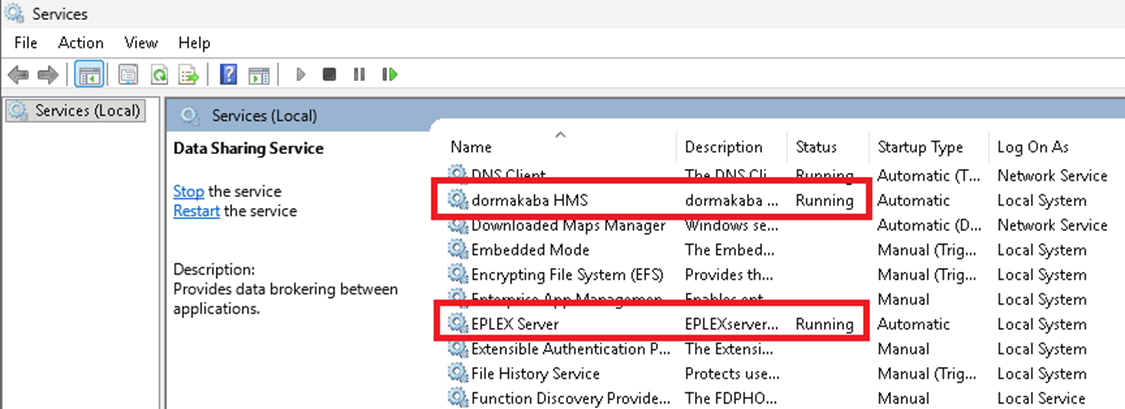Sort services by the Name column header
The height and width of the screenshot is (409, 1125).
click(x=471, y=147)
